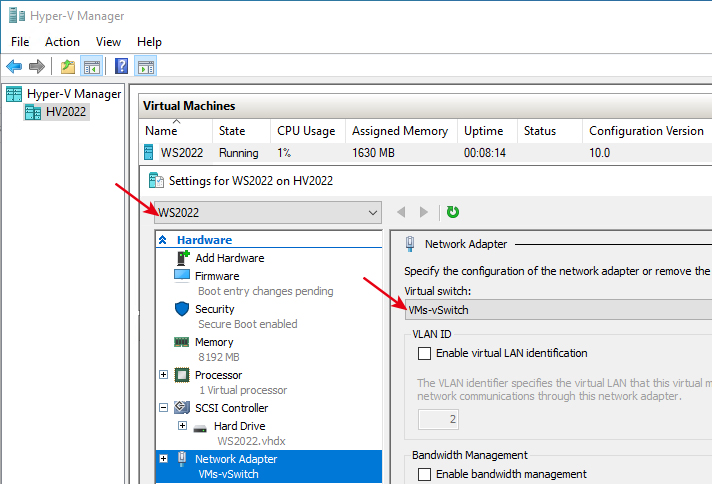712x484 pixels.
Task: Collapse the Hardware section chevron
Action: pos(163,240)
